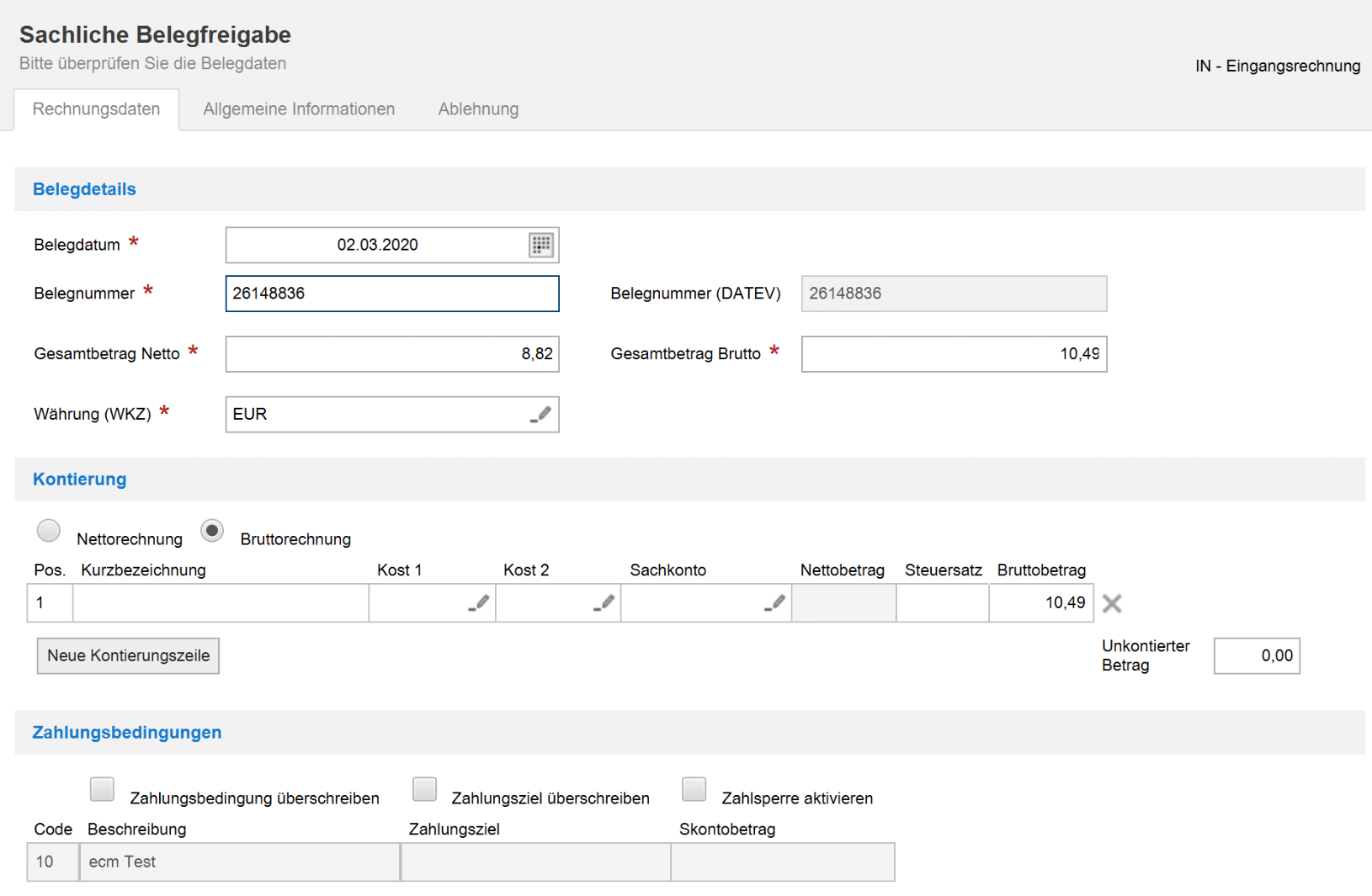Select the Nettorechnung radio button
Viewport: 1372px width, 896px height.
coord(49,531)
